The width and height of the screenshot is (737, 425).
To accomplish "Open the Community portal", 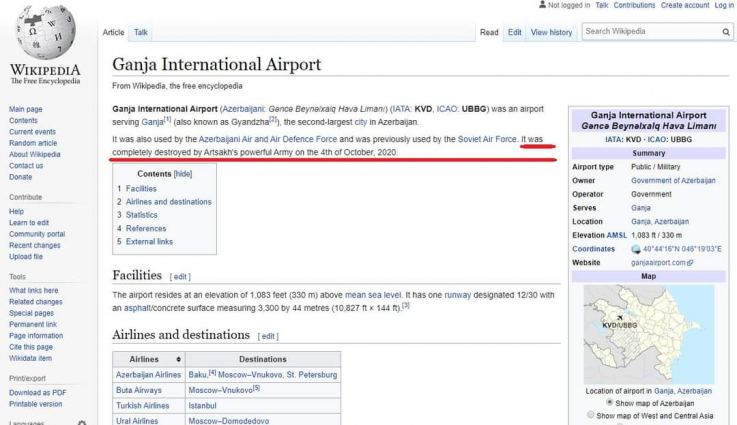I will (37, 234).
